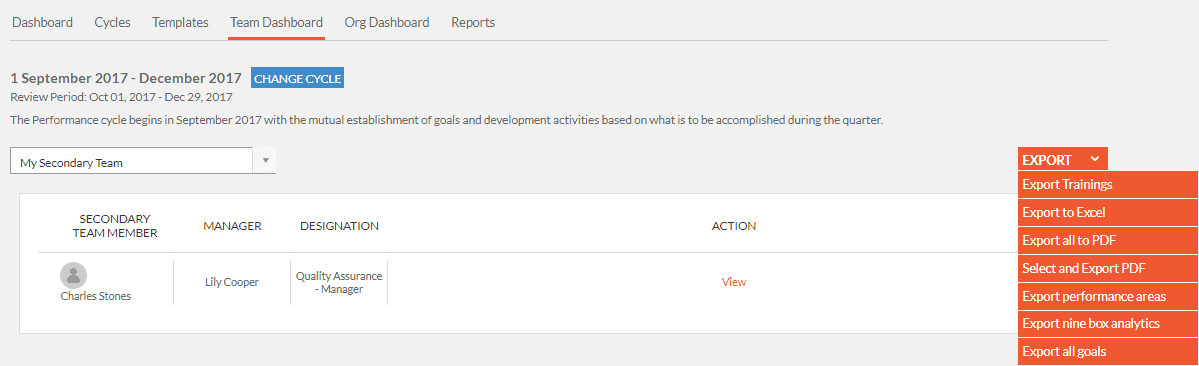Click Charles Stones avatar icon
1199x366 pixels.
(x=73, y=275)
